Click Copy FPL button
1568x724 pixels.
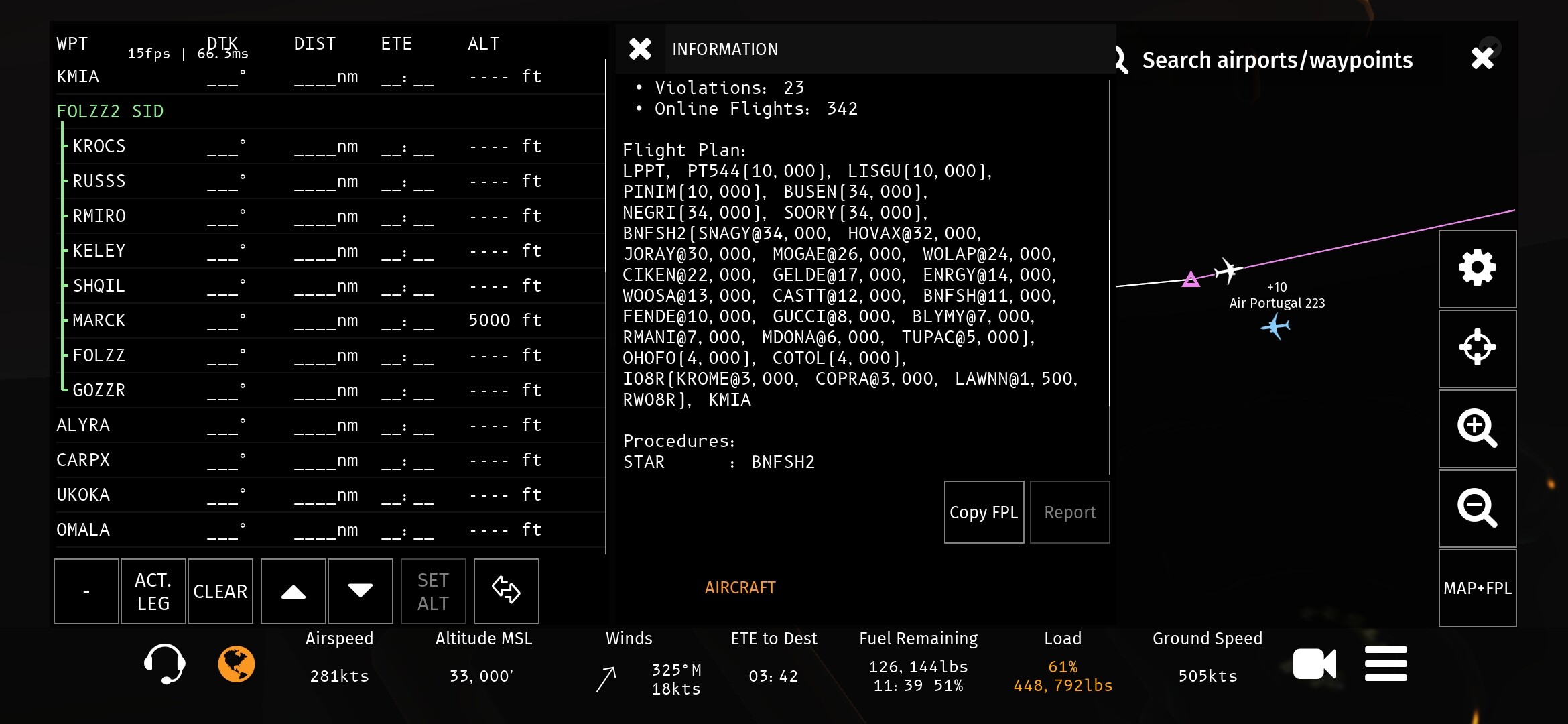[983, 512]
